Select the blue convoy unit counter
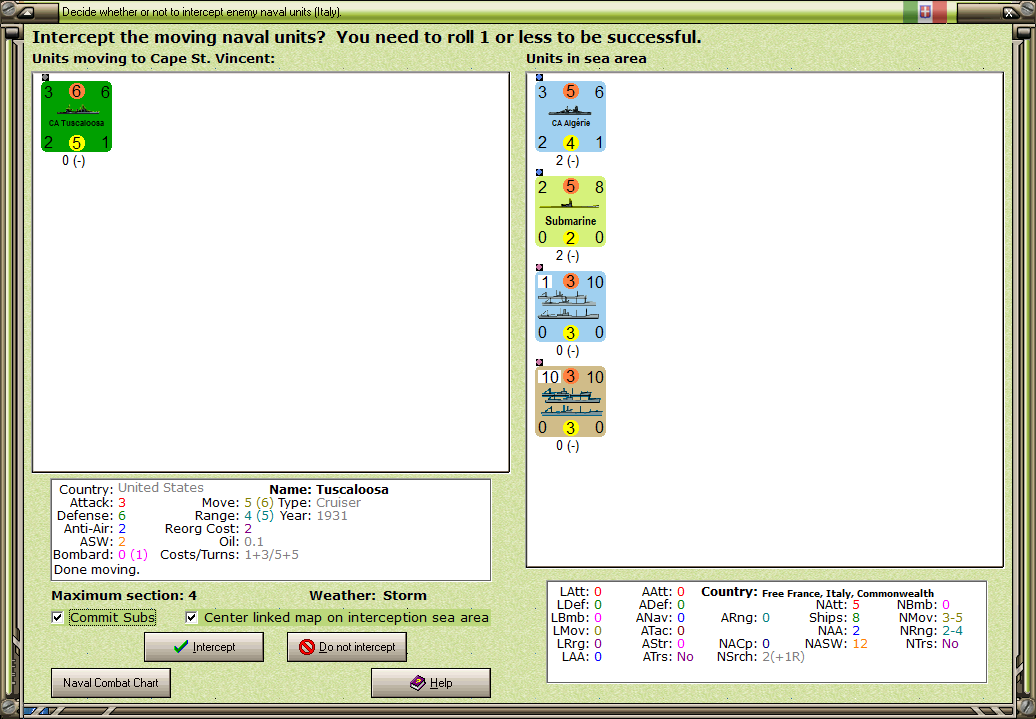1036x719 pixels. [x=570, y=307]
